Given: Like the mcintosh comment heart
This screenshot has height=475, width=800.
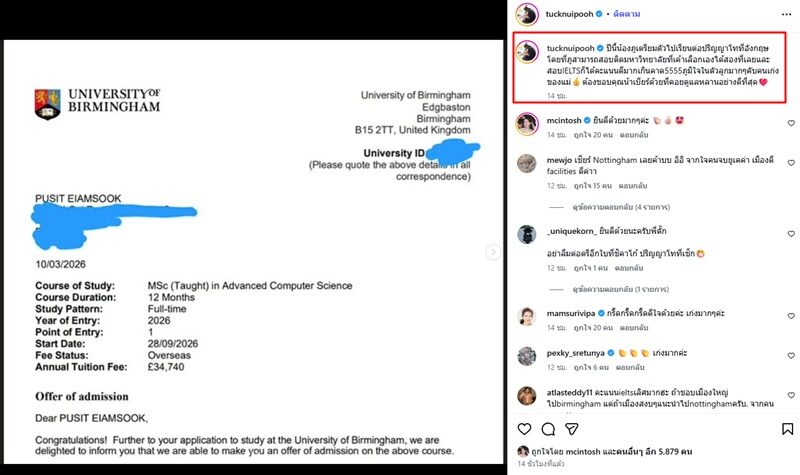Looking at the screenshot, I should coord(791,123).
